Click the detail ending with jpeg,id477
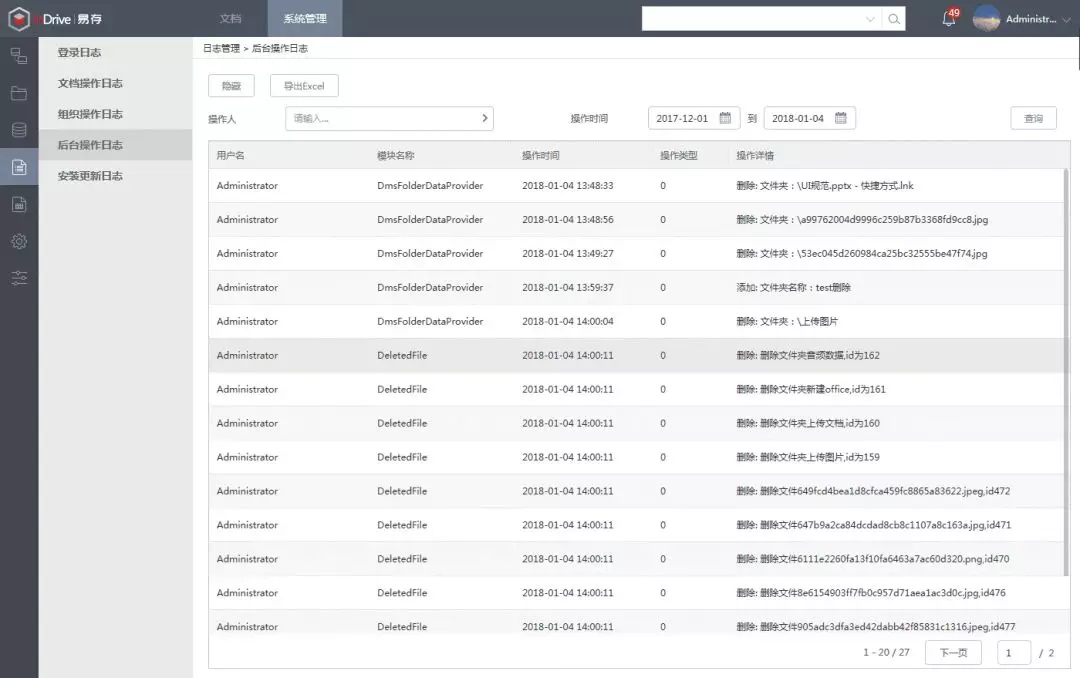Screen dimensions: 1080x678 pos(875,626)
